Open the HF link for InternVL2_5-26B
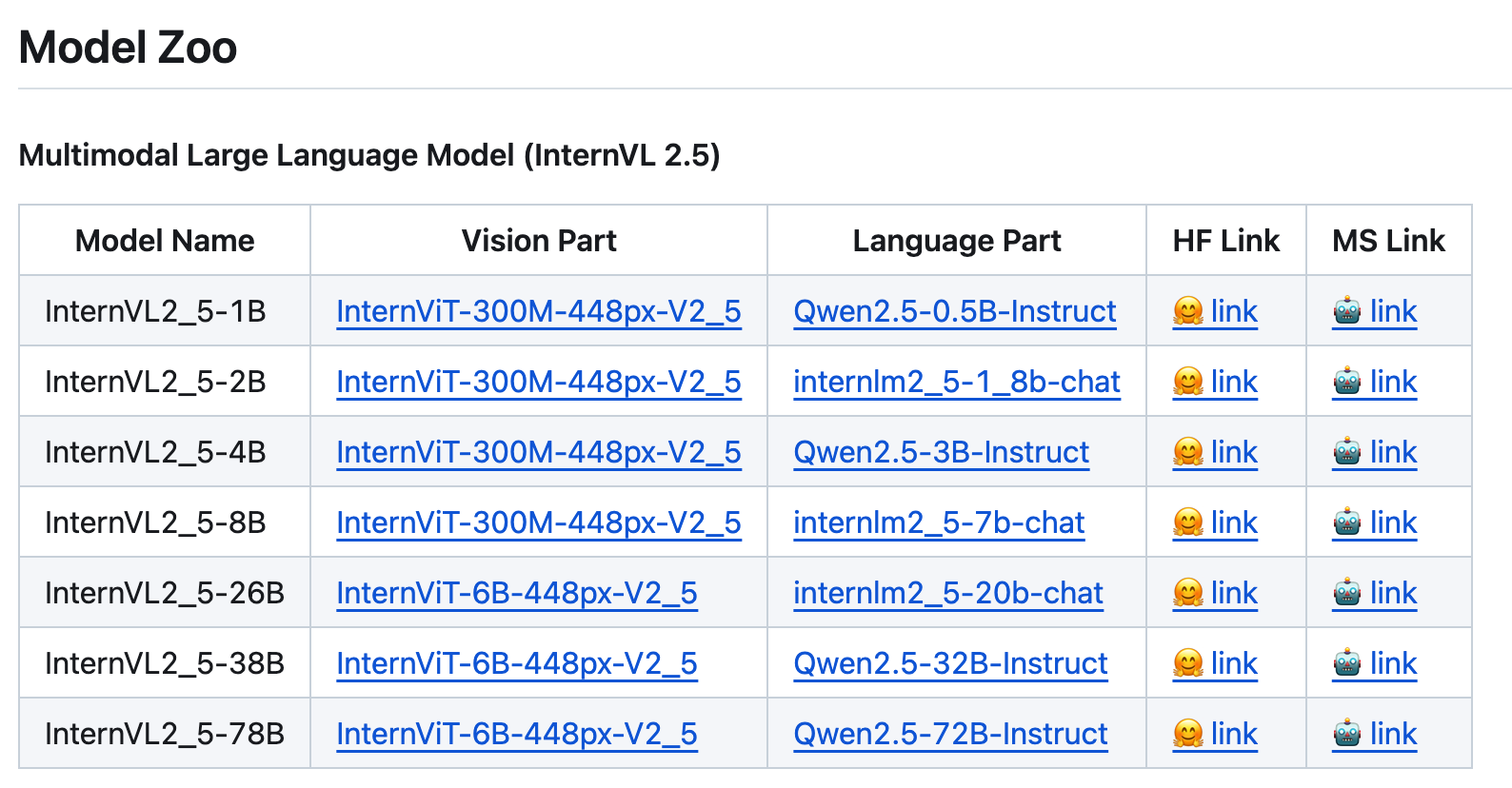 click(1215, 593)
